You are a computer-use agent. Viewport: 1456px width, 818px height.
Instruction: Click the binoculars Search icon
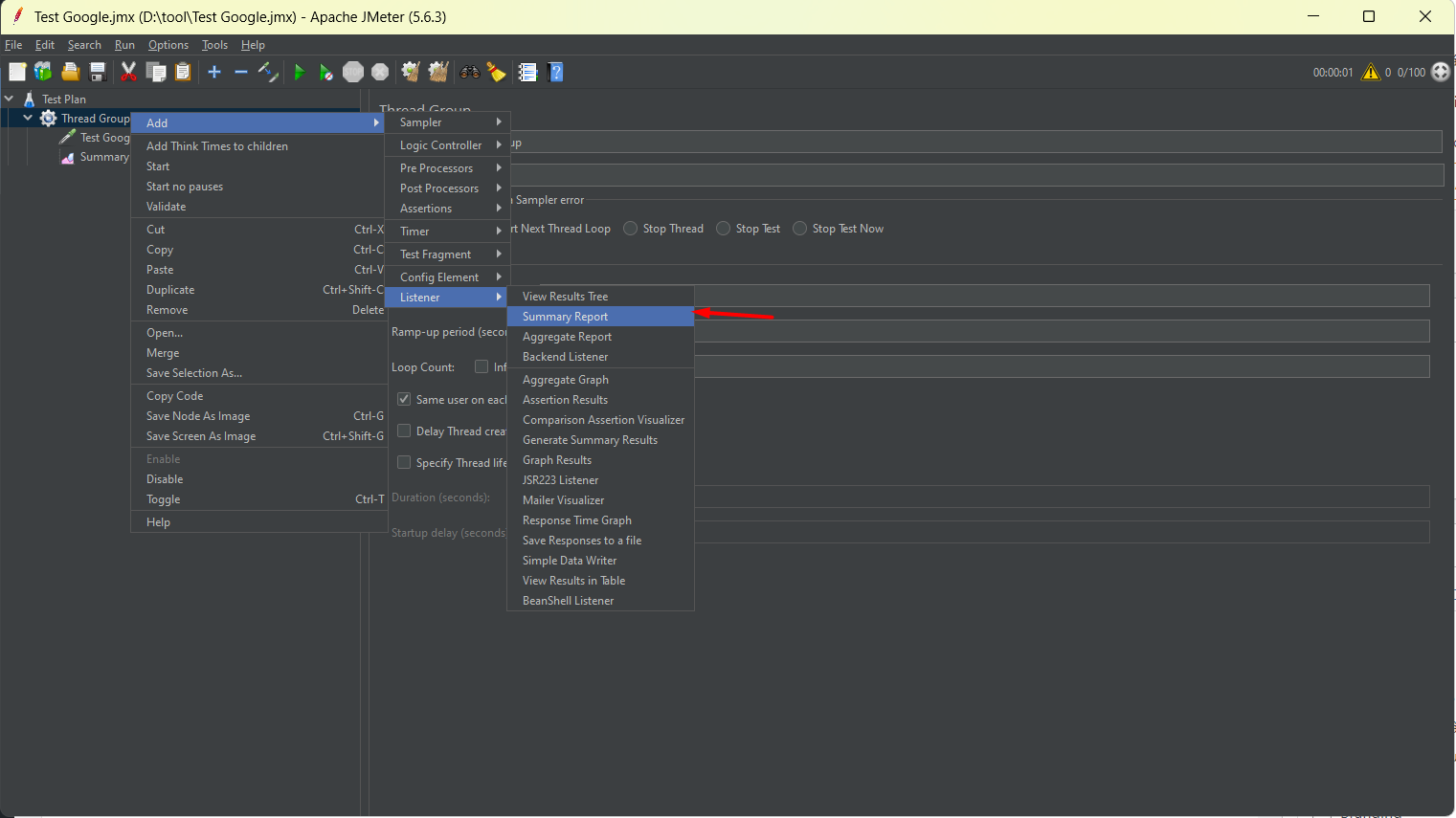point(470,72)
